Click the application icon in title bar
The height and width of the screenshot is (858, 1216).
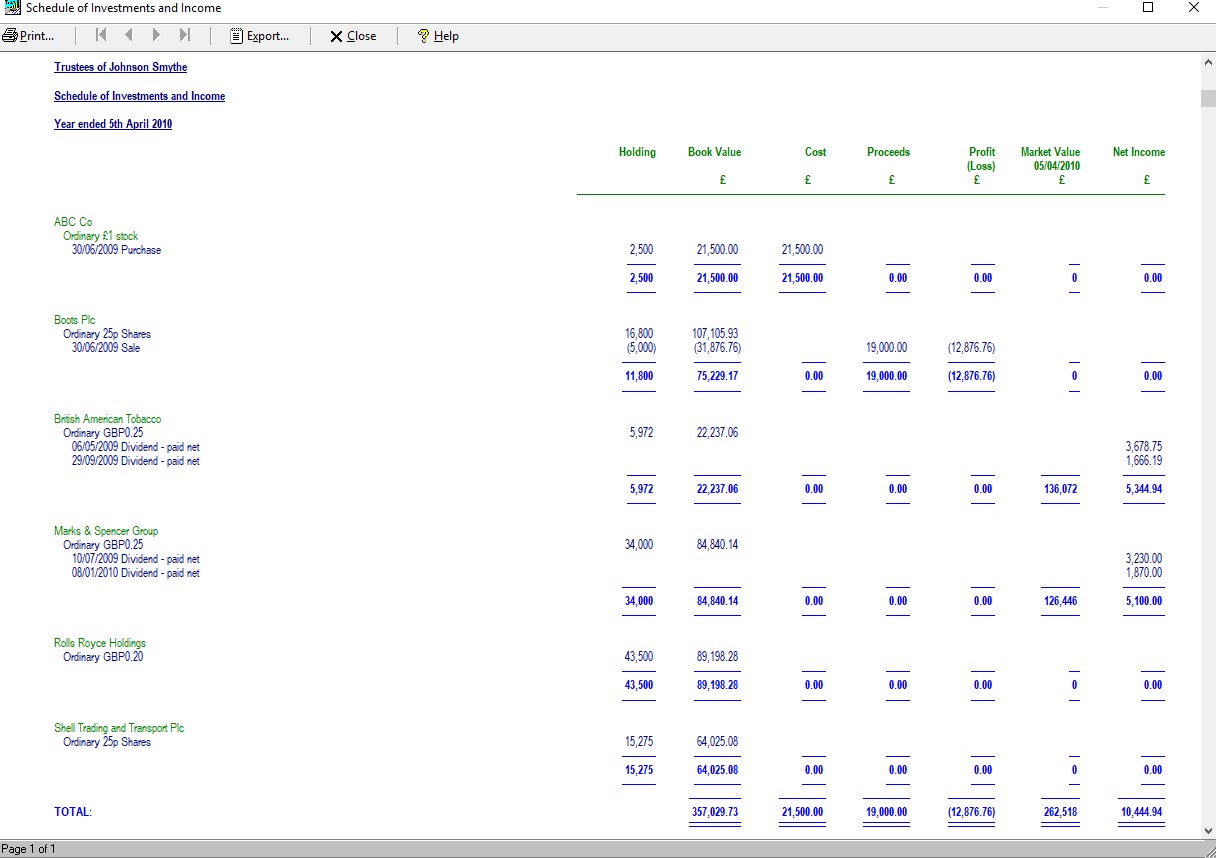[x=13, y=8]
